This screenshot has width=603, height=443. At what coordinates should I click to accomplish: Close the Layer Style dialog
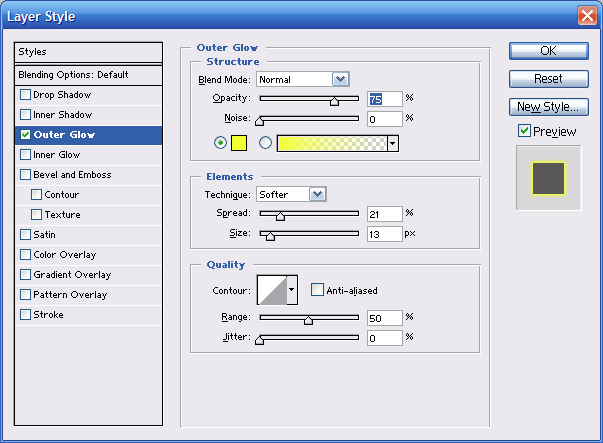click(587, 16)
